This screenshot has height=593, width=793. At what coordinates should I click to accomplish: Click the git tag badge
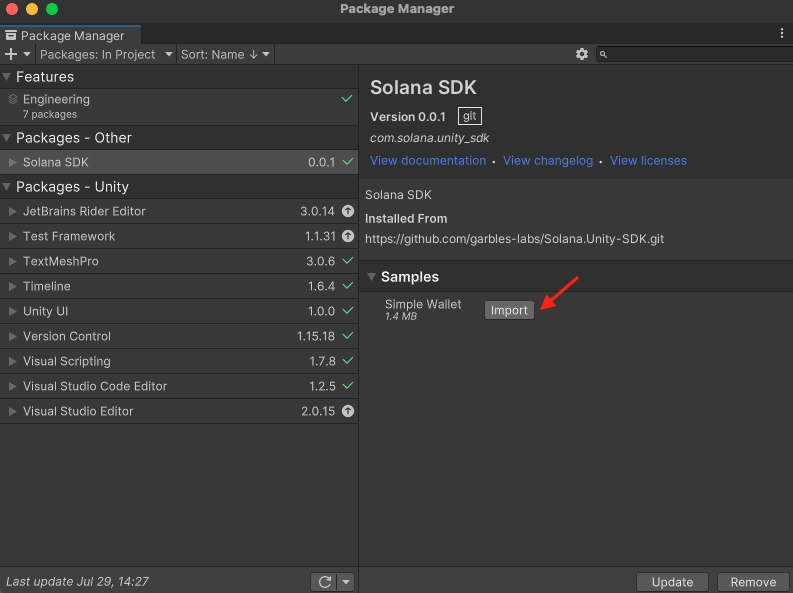tap(470, 116)
